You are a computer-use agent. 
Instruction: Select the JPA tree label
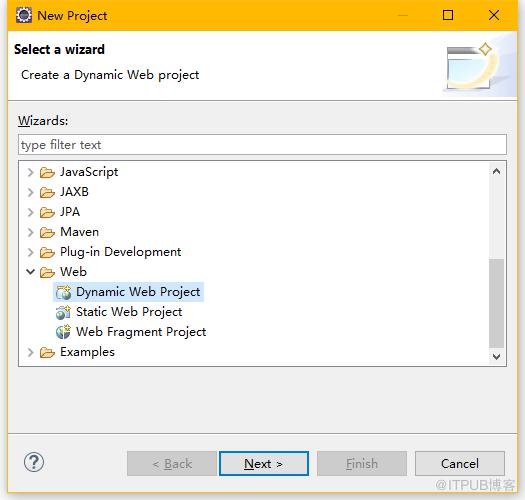tap(70, 212)
